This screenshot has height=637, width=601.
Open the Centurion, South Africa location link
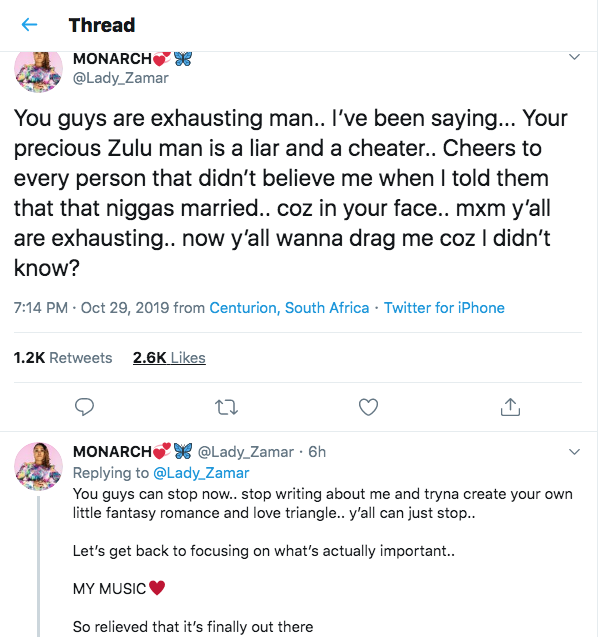pos(289,308)
